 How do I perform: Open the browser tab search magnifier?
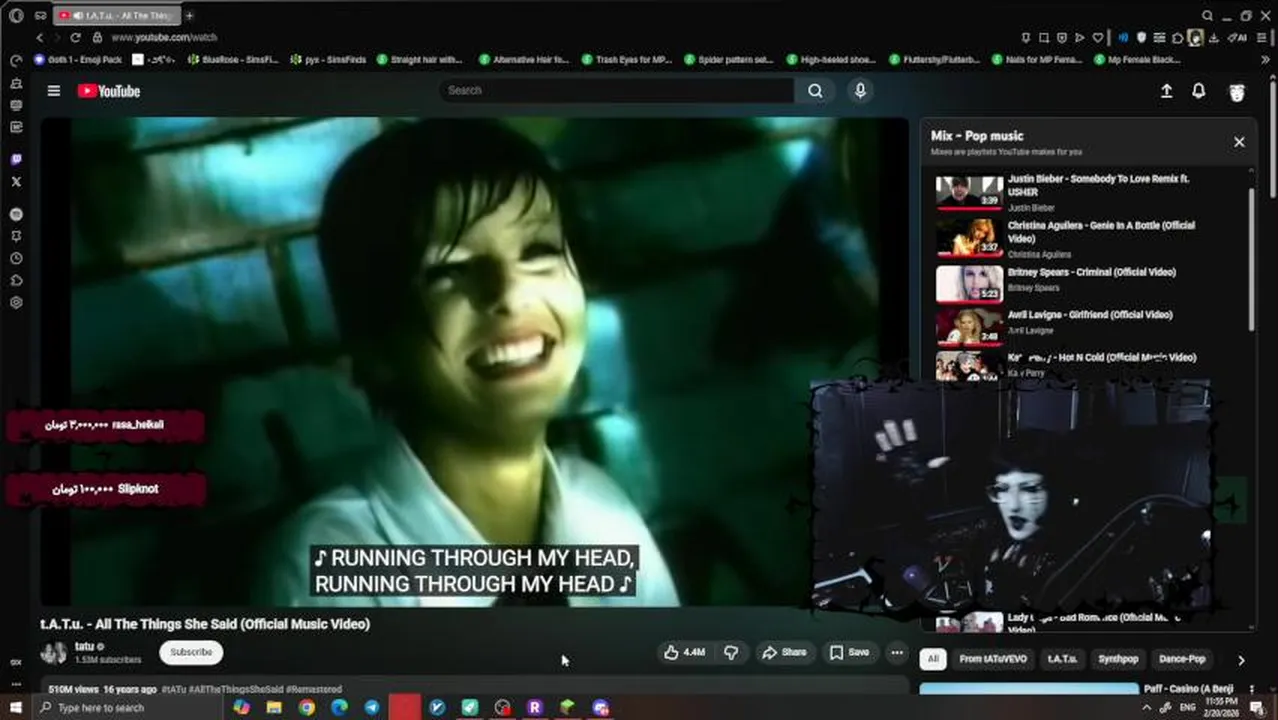tap(1207, 15)
